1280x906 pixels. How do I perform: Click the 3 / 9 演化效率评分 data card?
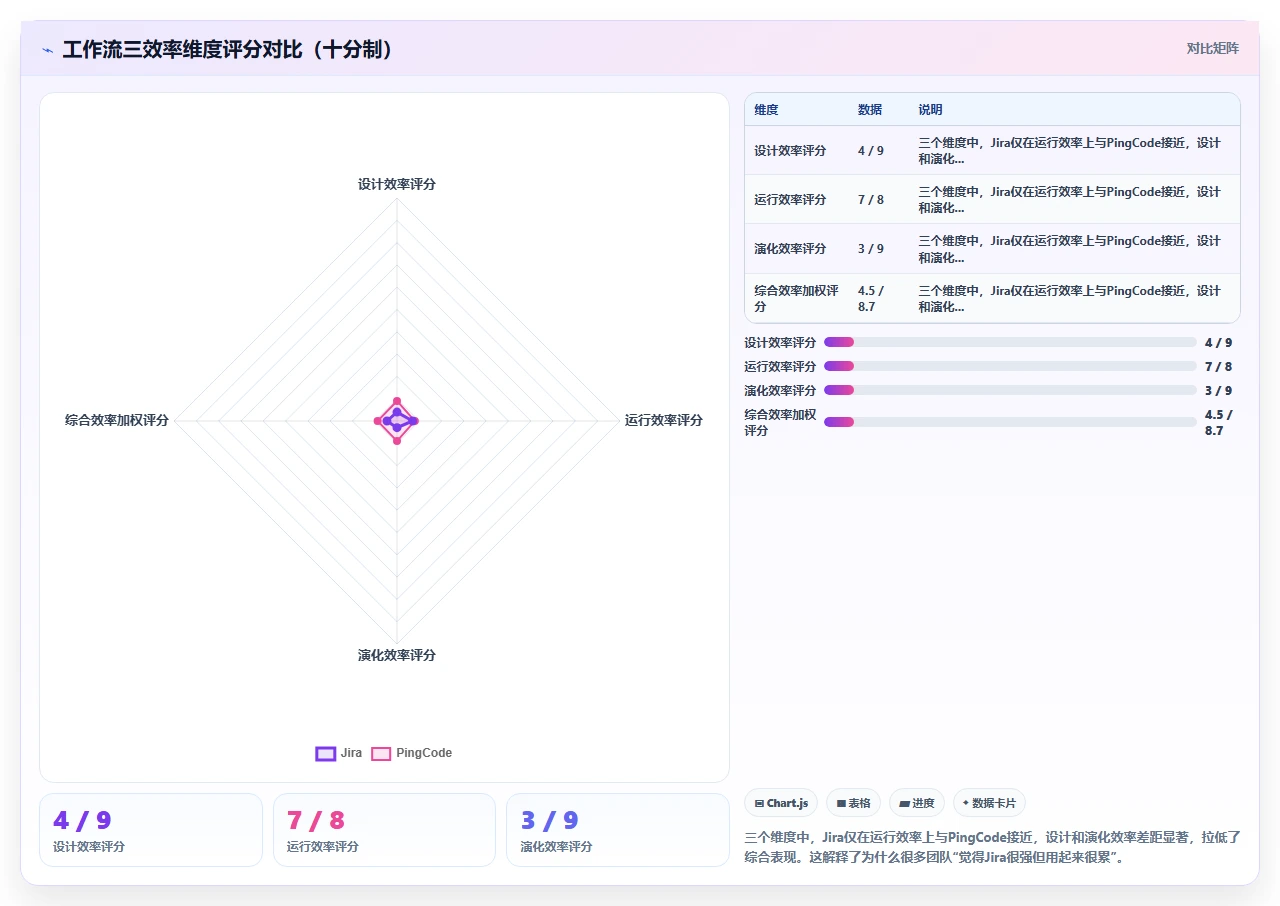(618, 830)
